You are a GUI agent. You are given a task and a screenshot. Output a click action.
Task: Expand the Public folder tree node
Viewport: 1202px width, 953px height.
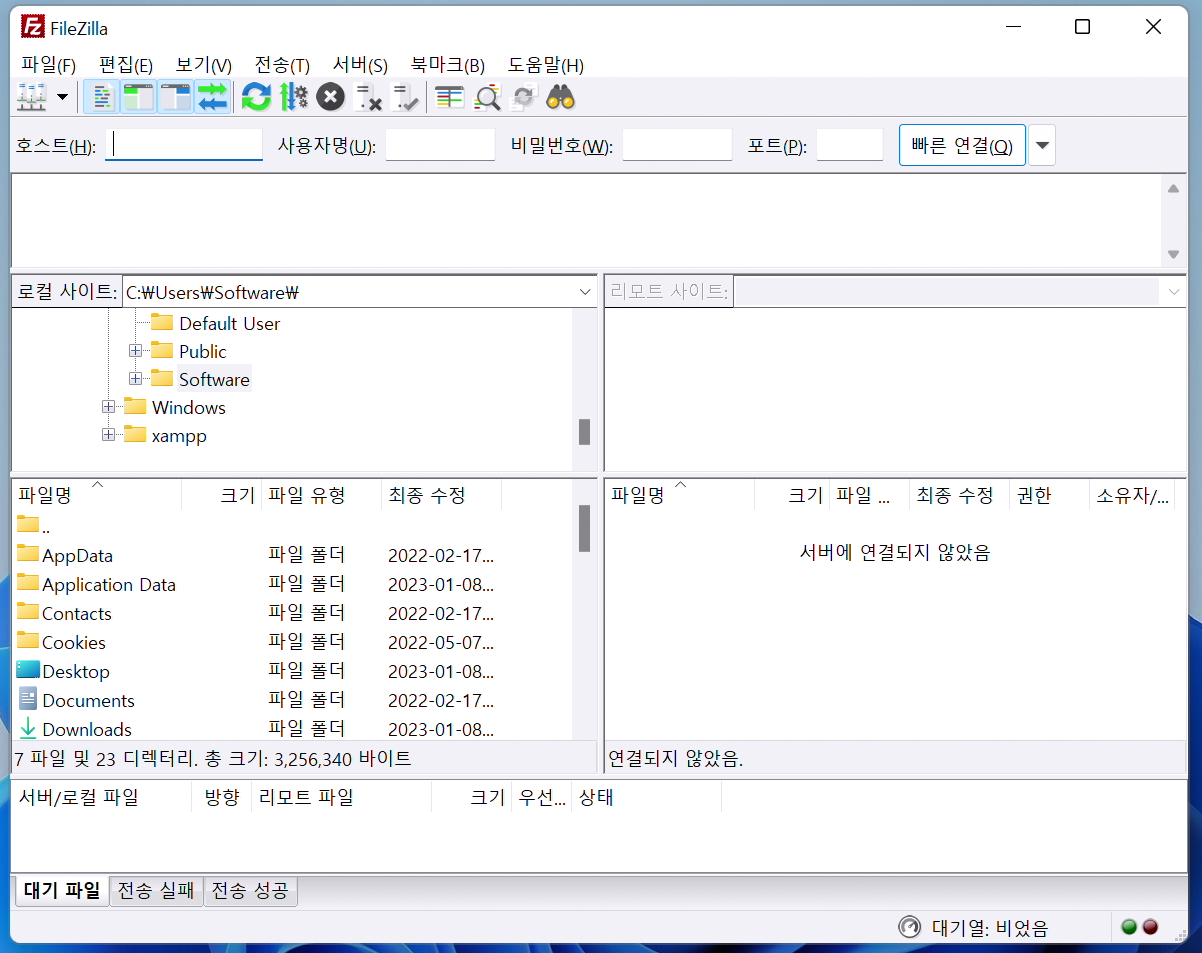[x=135, y=351]
